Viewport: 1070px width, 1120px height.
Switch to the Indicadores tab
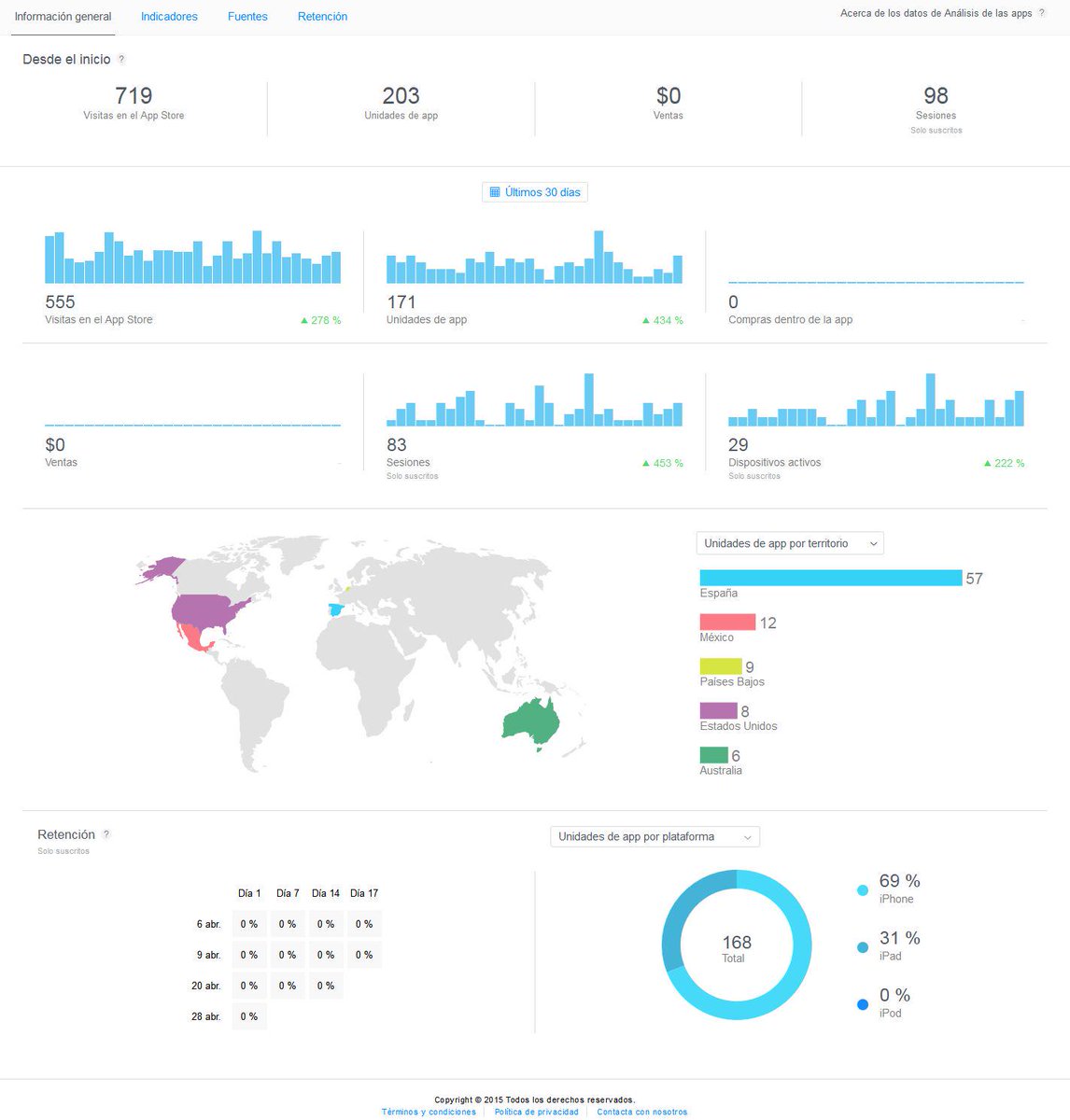168,16
